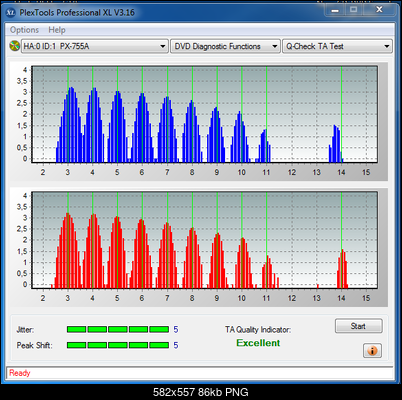Click the Excellent quality indicator text
The image size is (402, 400).
pyautogui.click(x=258, y=343)
